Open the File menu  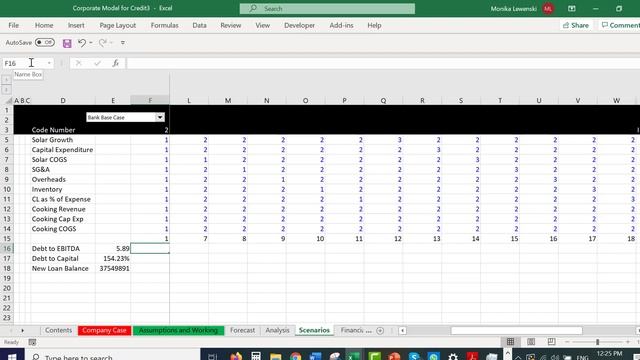point(13,25)
